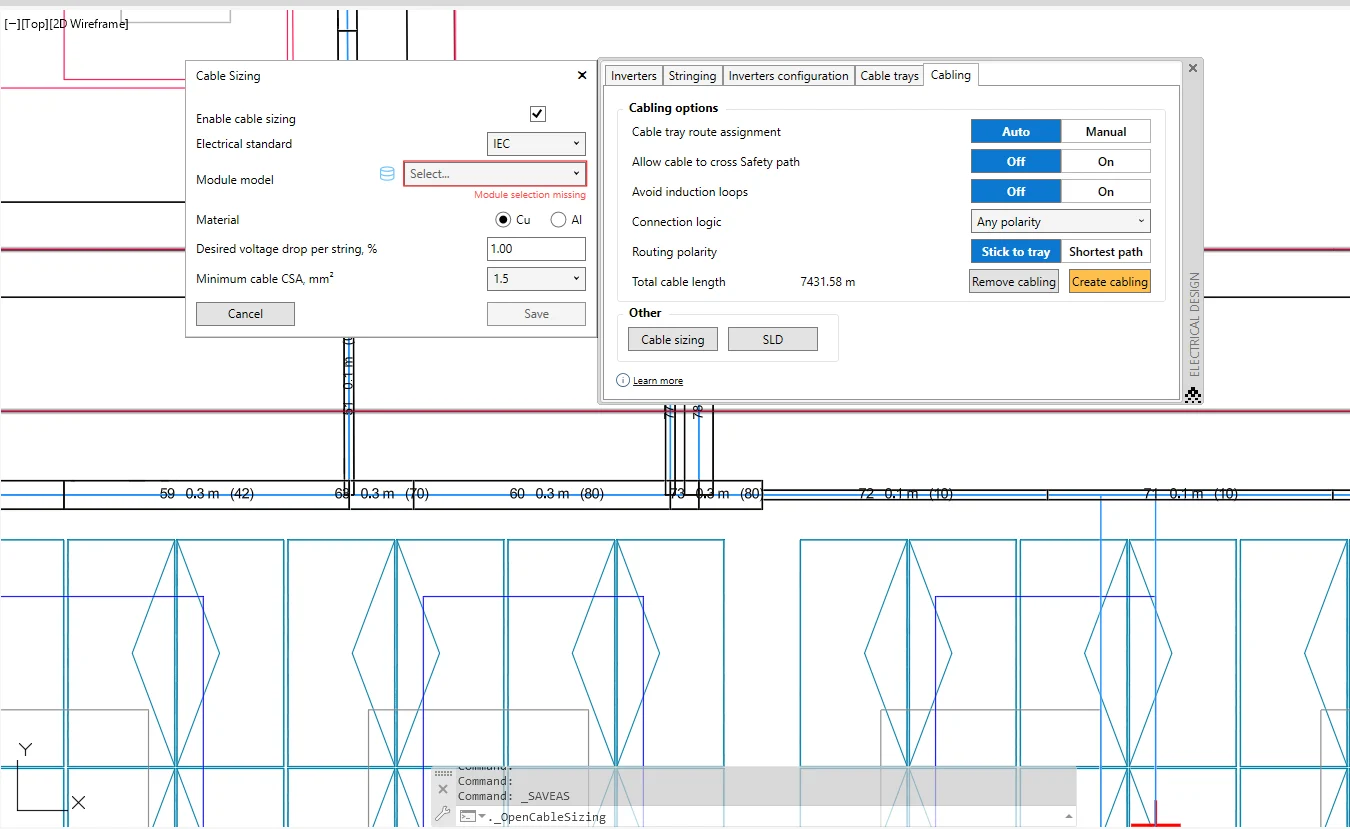The image size is (1350, 829).
Task: Open the Minimum cable CSA dropdown
Action: point(536,279)
